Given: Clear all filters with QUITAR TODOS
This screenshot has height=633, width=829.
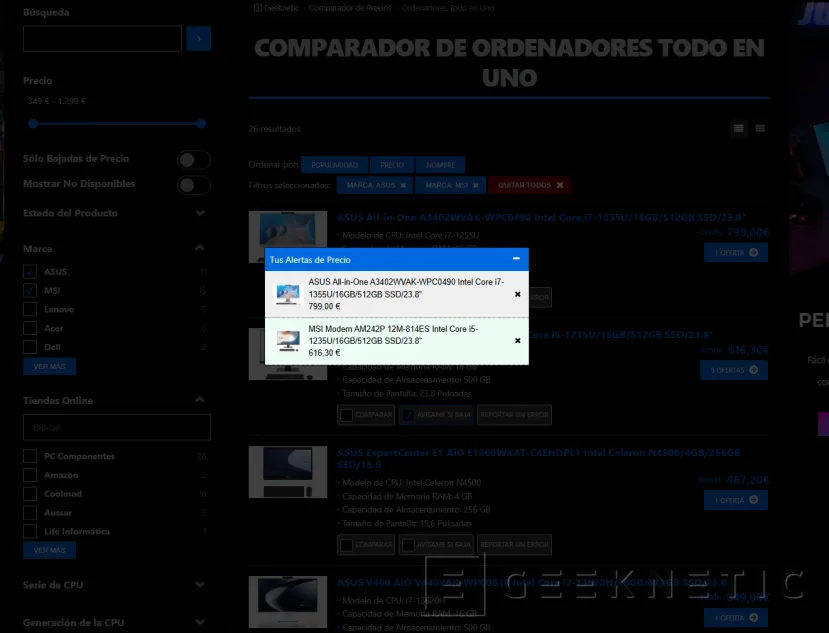Looking at the screenshot, I should point(530,185).
